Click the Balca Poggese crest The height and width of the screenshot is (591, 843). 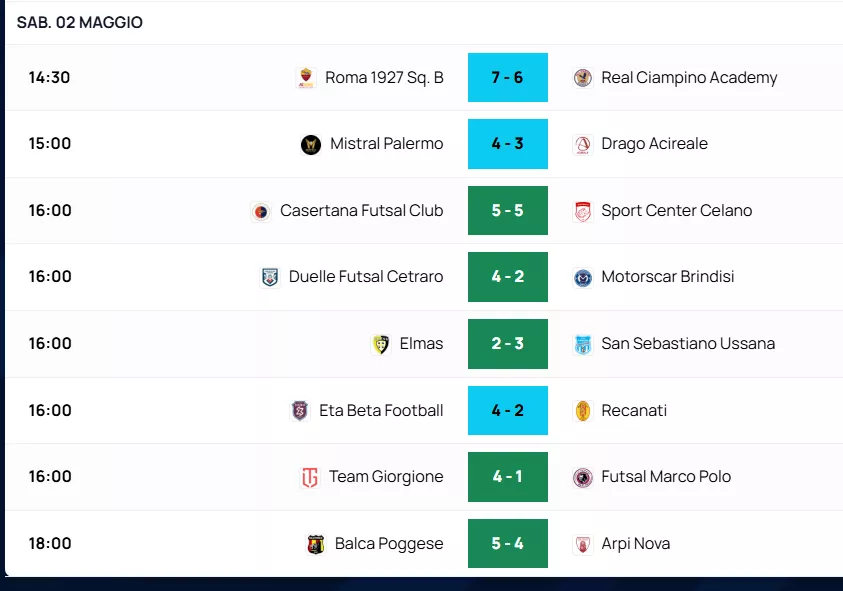coord(316,544)
